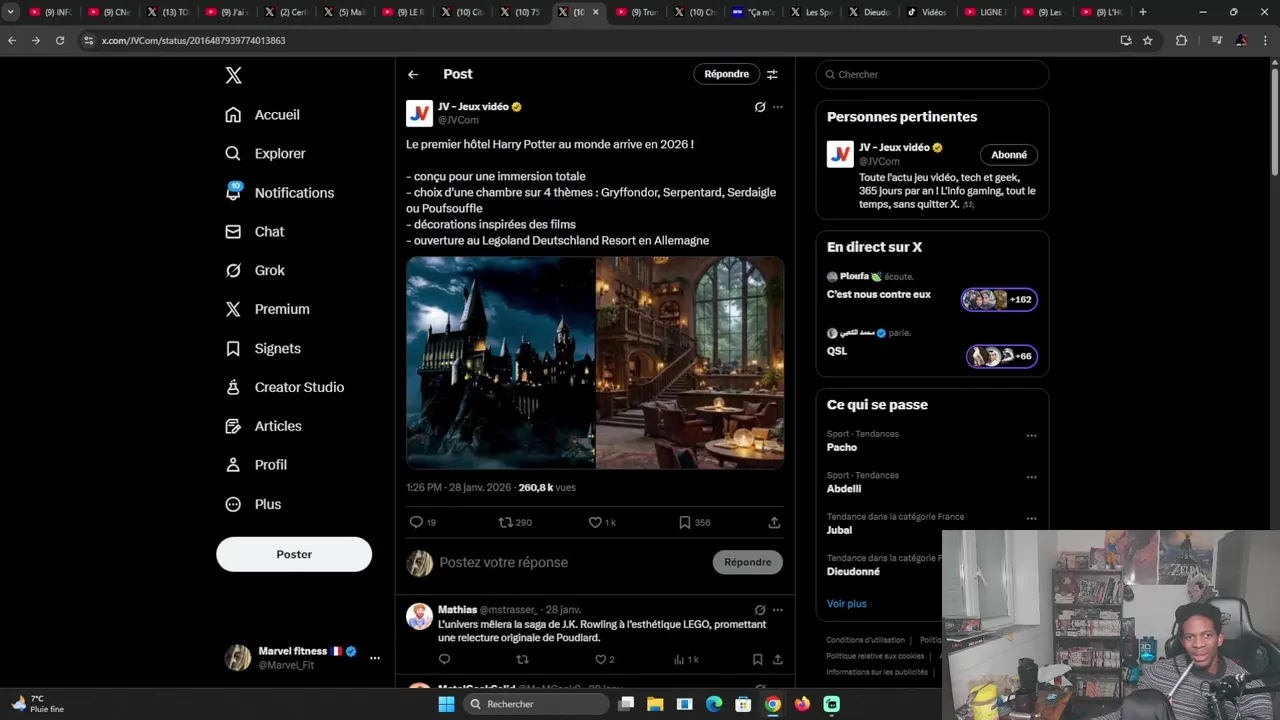Open the weather widget 7°C
Viewport: 1280px width, 720px height.
tap(38, 704)
